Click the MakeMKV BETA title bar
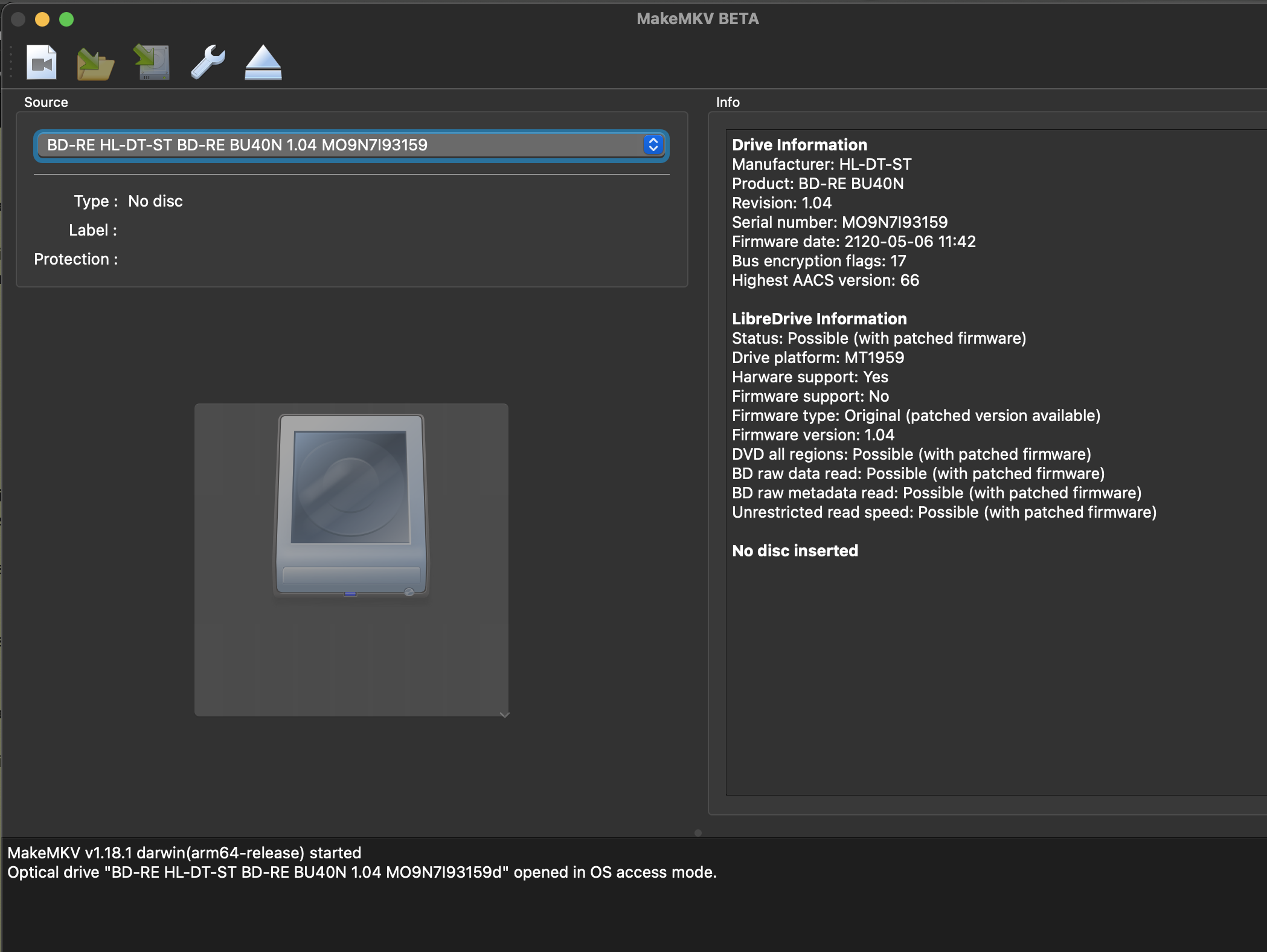Image resolution: width=1267 pixels, height=952 pixels. pyautogui.click(x=698, y=19)
